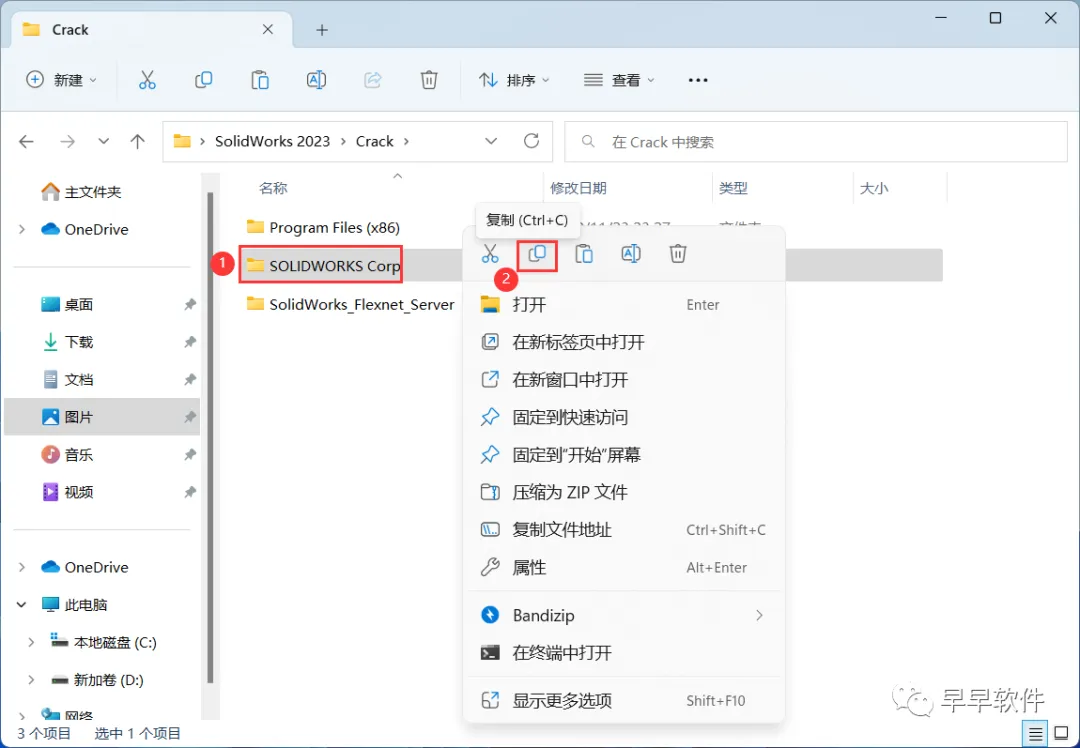Go forward with the right arrow button
This screenshot has height=748, width=1080.
(x=67, y=141)
